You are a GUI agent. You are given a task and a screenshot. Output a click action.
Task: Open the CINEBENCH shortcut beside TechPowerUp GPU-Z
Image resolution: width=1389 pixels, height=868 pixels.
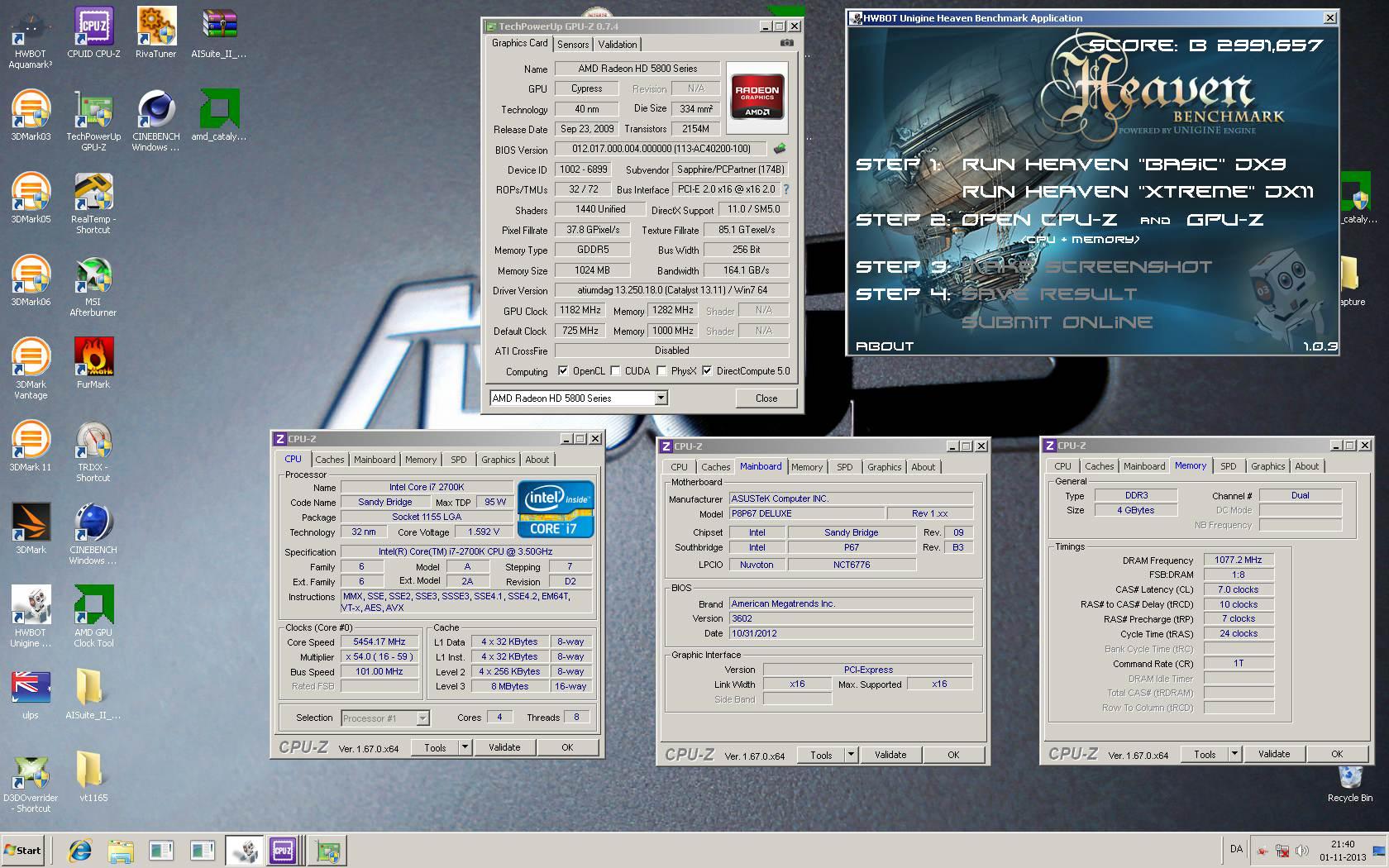pyautogui.click(x=156, y=121)
